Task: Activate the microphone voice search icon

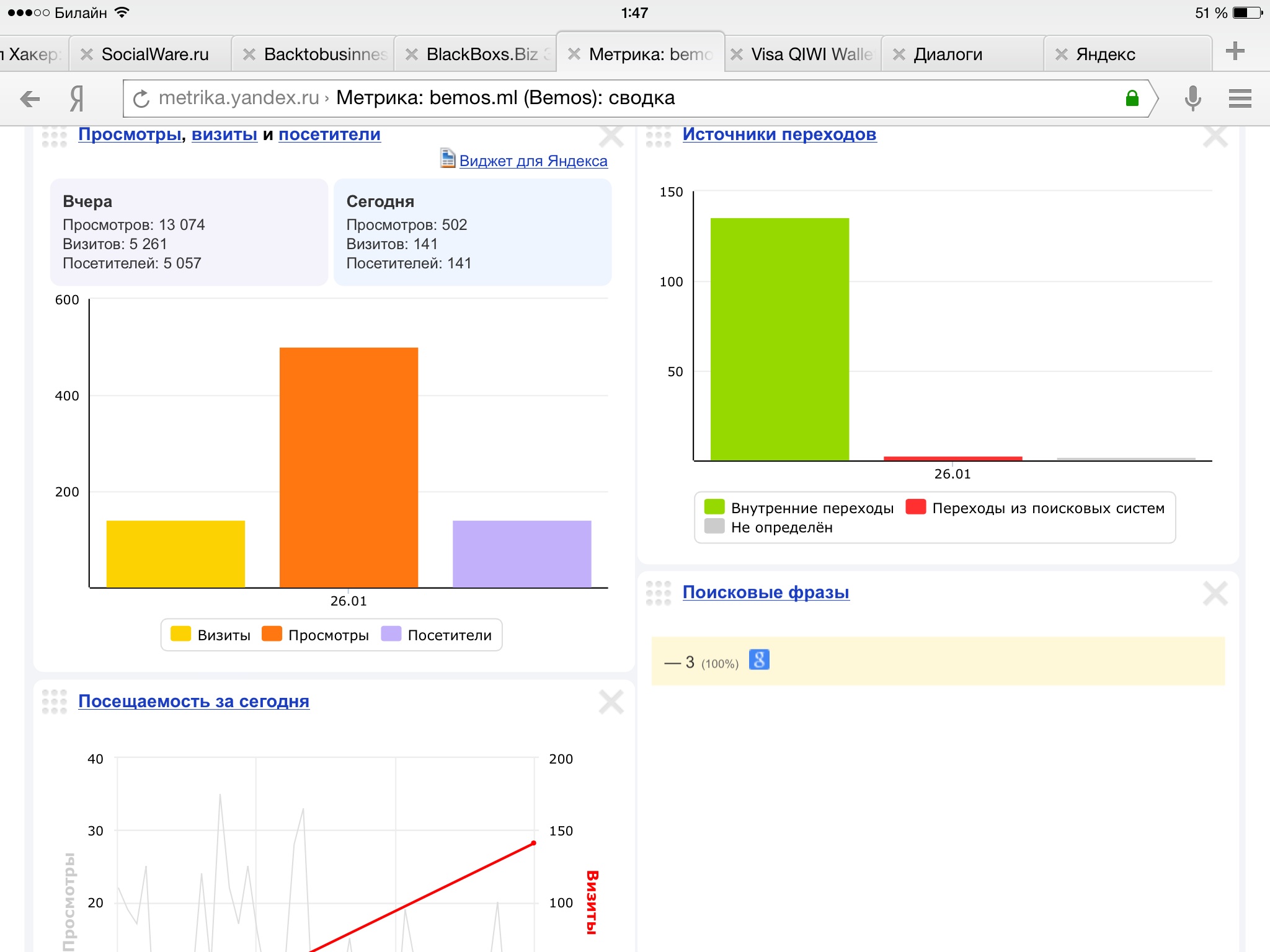Action: tap(1192, 99)
